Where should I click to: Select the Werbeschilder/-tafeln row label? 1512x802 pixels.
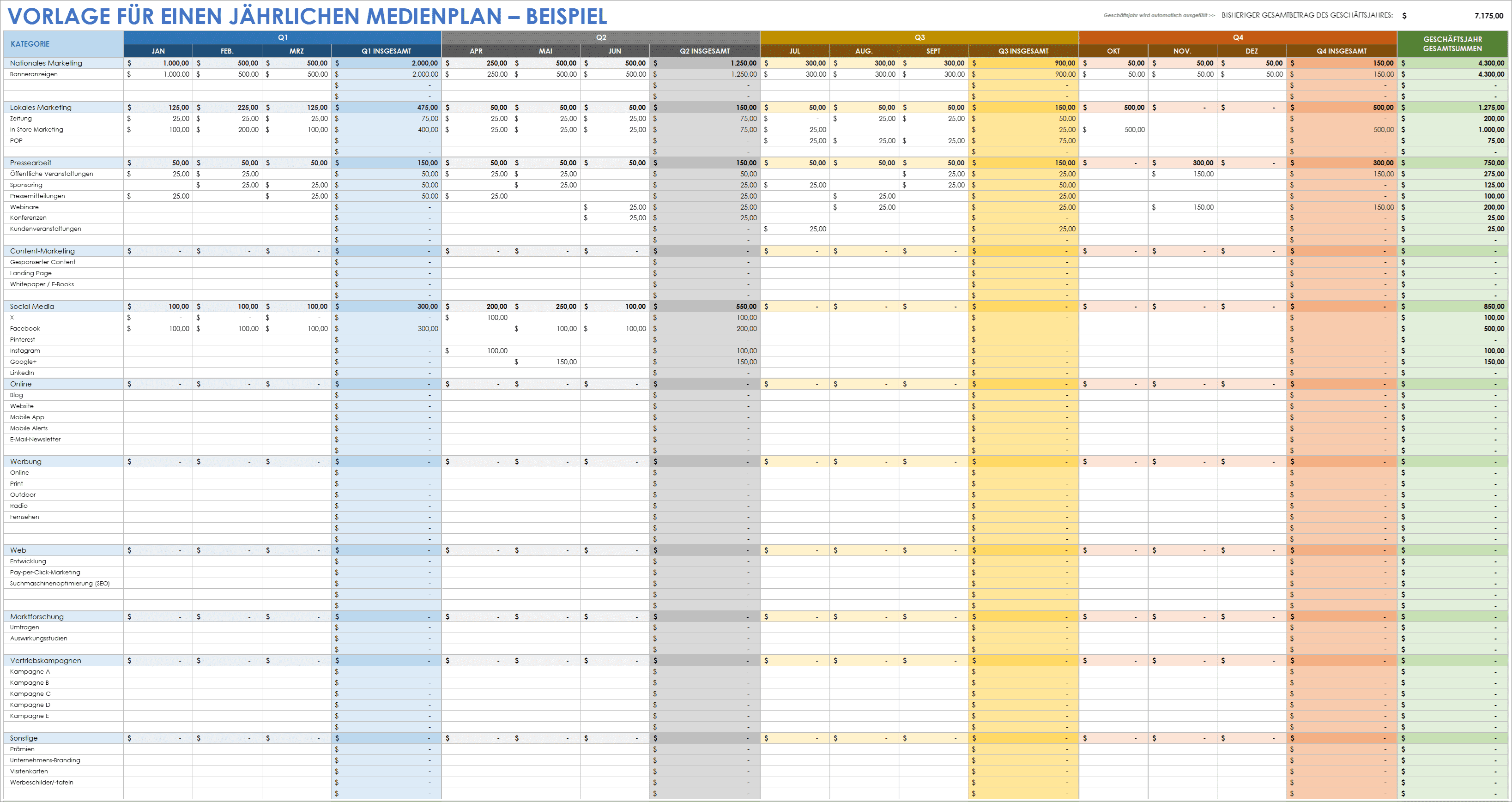pyautogui.click(x=41, y=783)
